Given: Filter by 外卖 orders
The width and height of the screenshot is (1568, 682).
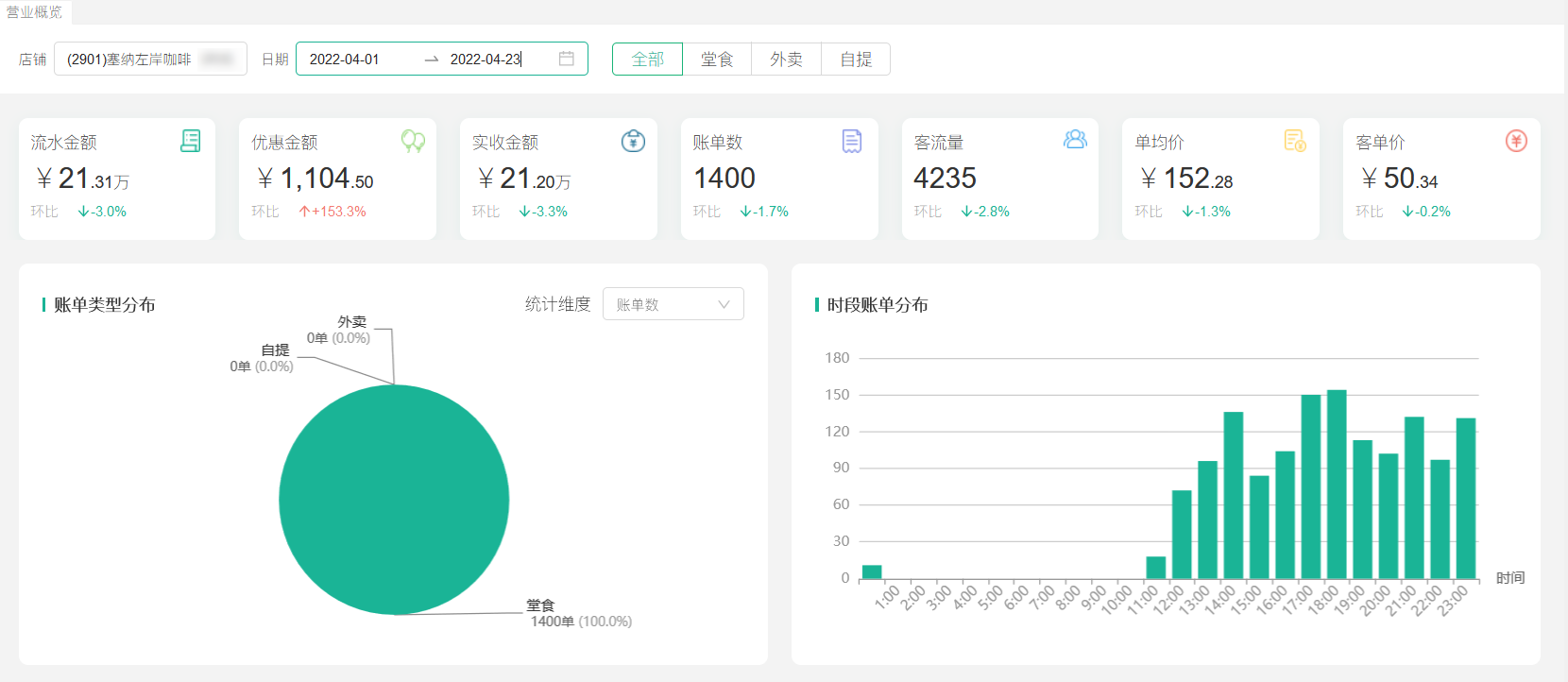Looking at the screenshot, I should tap(786, 59).
